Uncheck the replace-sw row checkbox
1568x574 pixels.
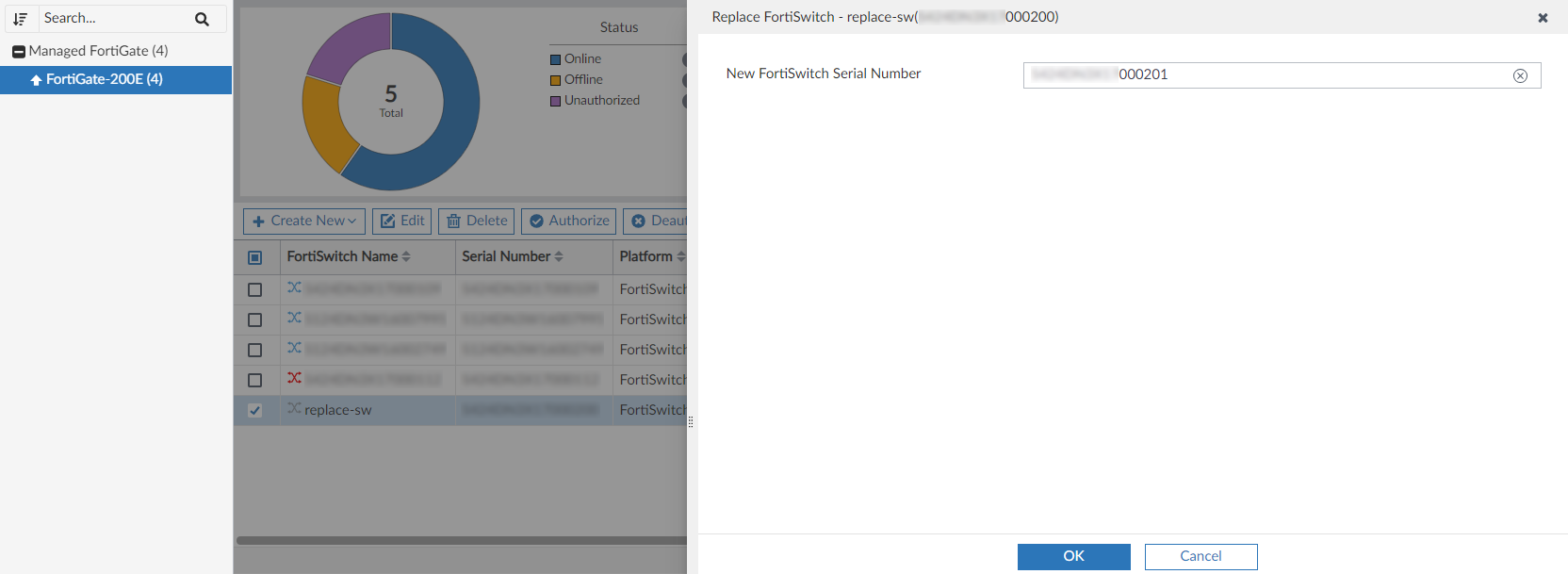(254, 410)
